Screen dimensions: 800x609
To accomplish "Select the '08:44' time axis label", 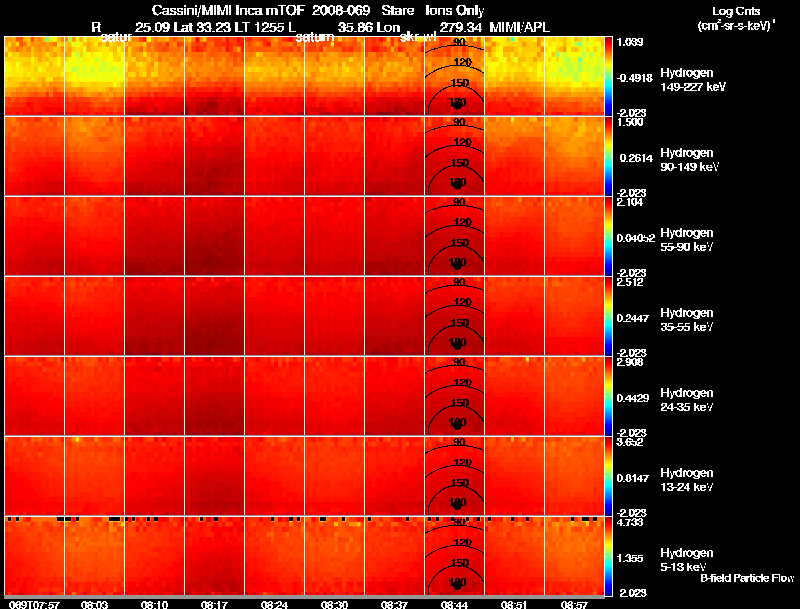I will [454, 604].
